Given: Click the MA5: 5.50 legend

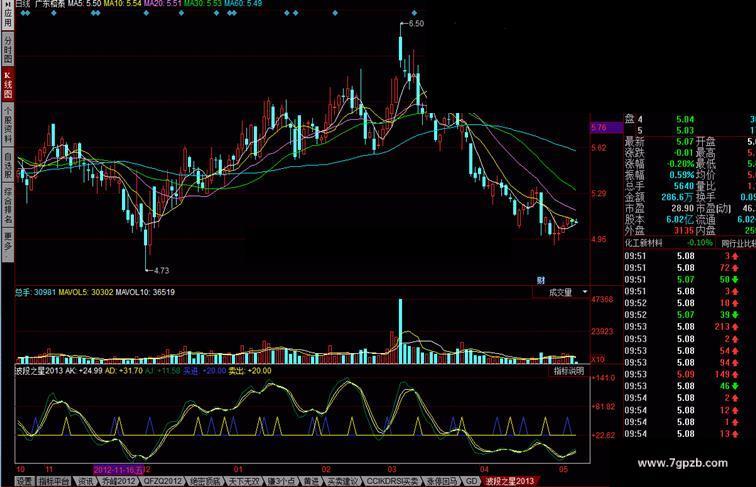Looking at the screenshot, I should point(84,3).
